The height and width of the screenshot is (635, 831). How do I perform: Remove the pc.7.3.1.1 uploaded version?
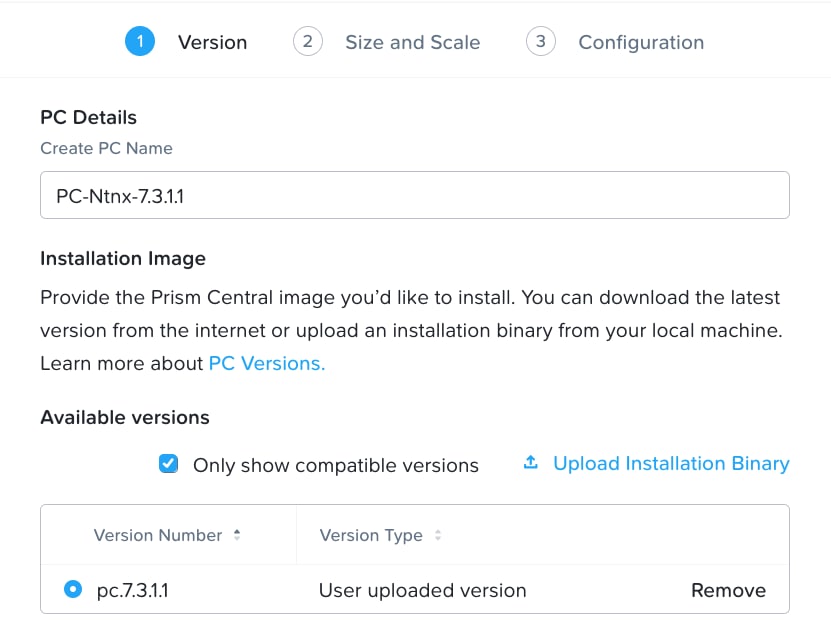(728, 590)
